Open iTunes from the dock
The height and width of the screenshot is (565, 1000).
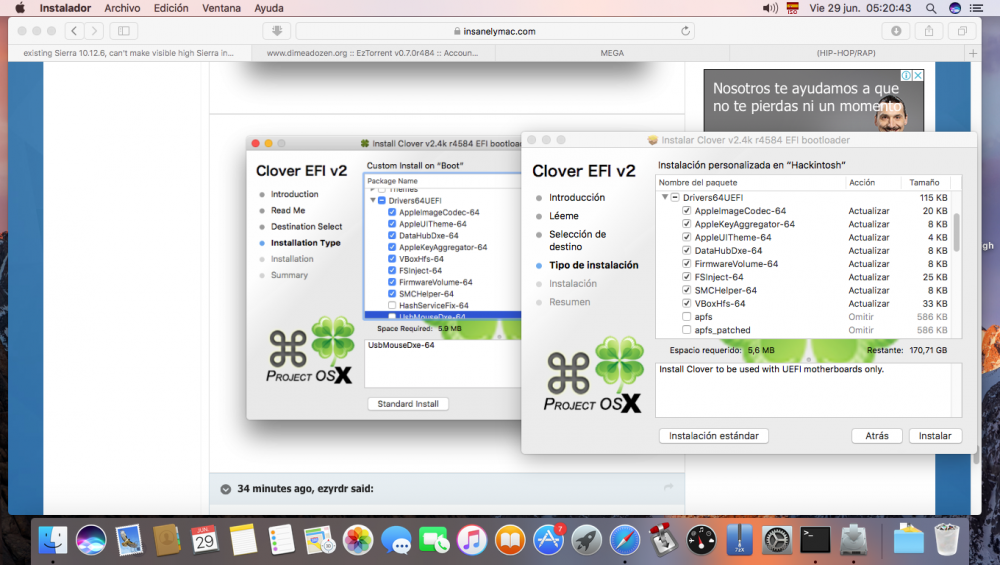click(472, 540)
